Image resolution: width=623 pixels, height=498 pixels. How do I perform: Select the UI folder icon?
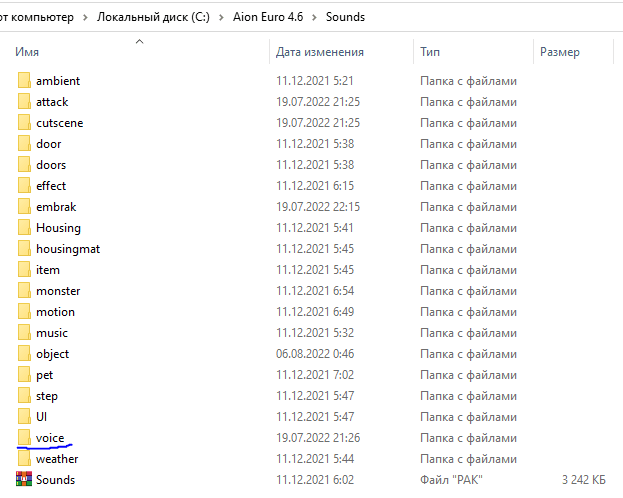(25, 417)
